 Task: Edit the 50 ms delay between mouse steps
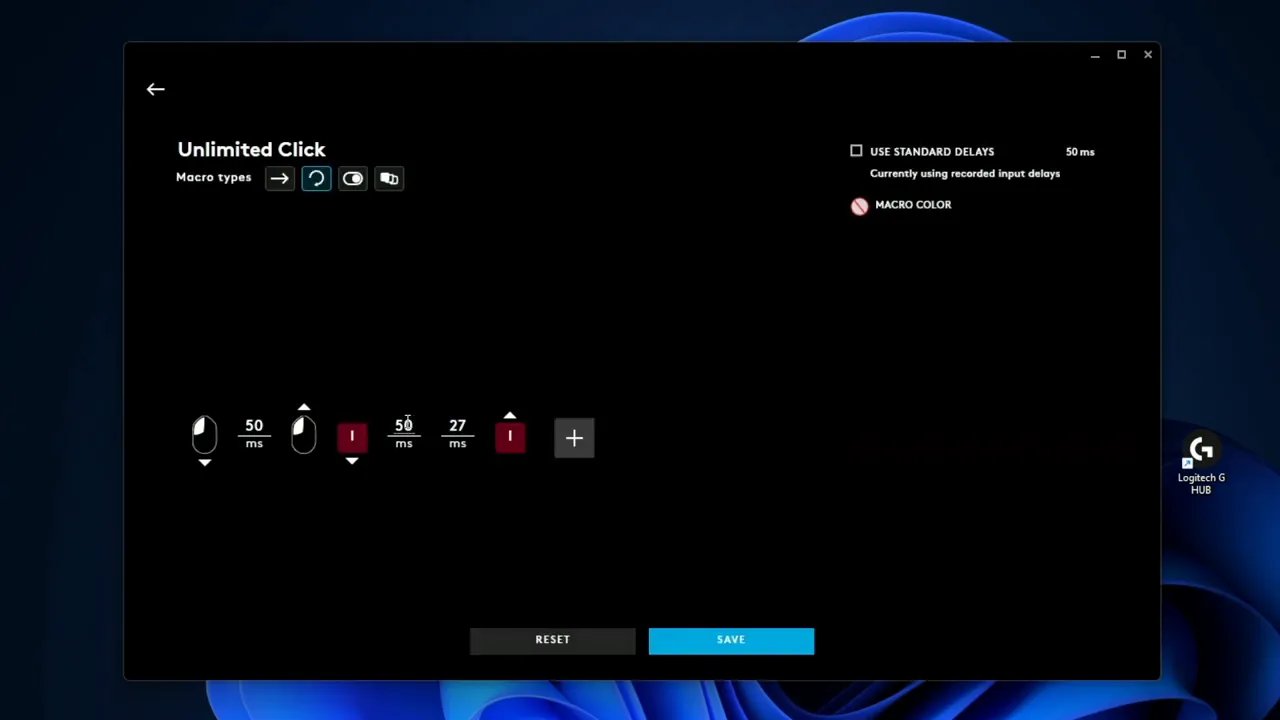(254, 433)
